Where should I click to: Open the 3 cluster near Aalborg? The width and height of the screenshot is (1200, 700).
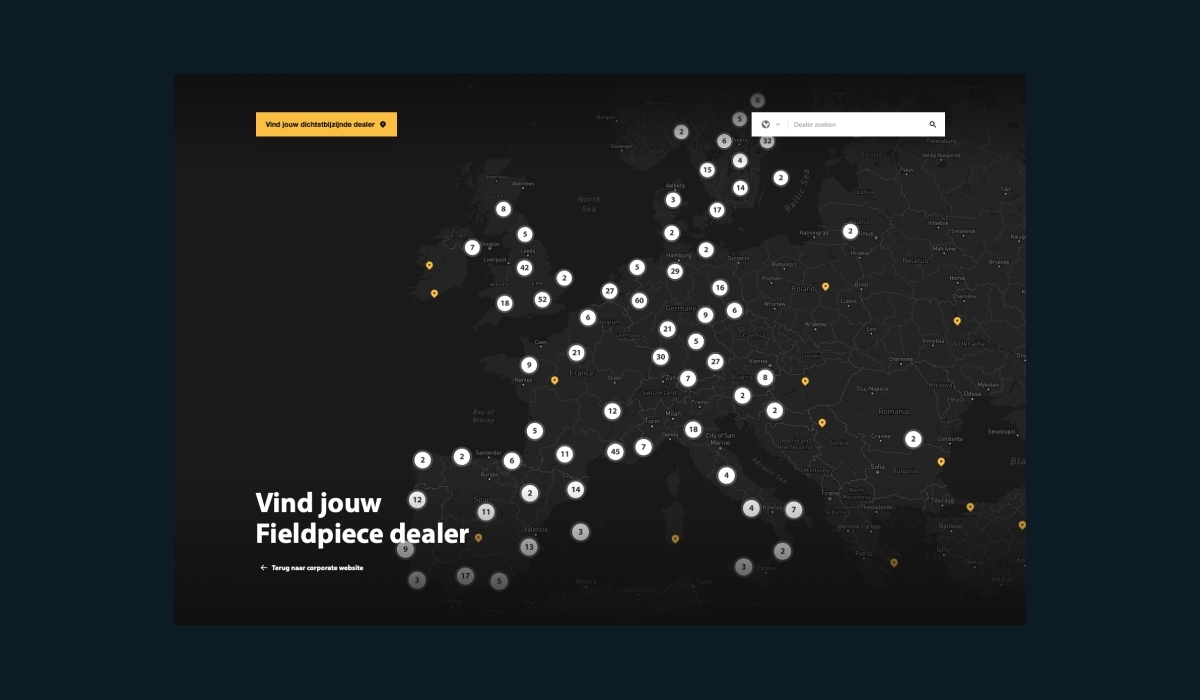coord(673,199)
